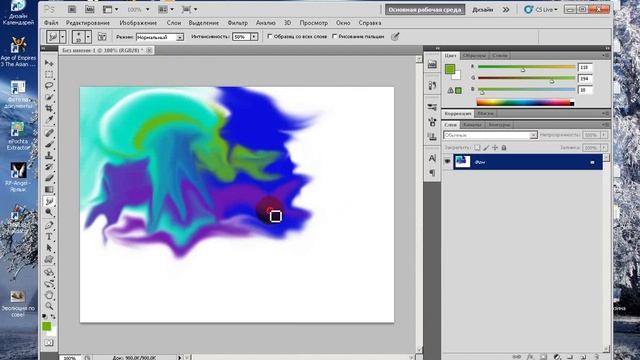Switch to Channels tab in Layers panel

[472, 124]
